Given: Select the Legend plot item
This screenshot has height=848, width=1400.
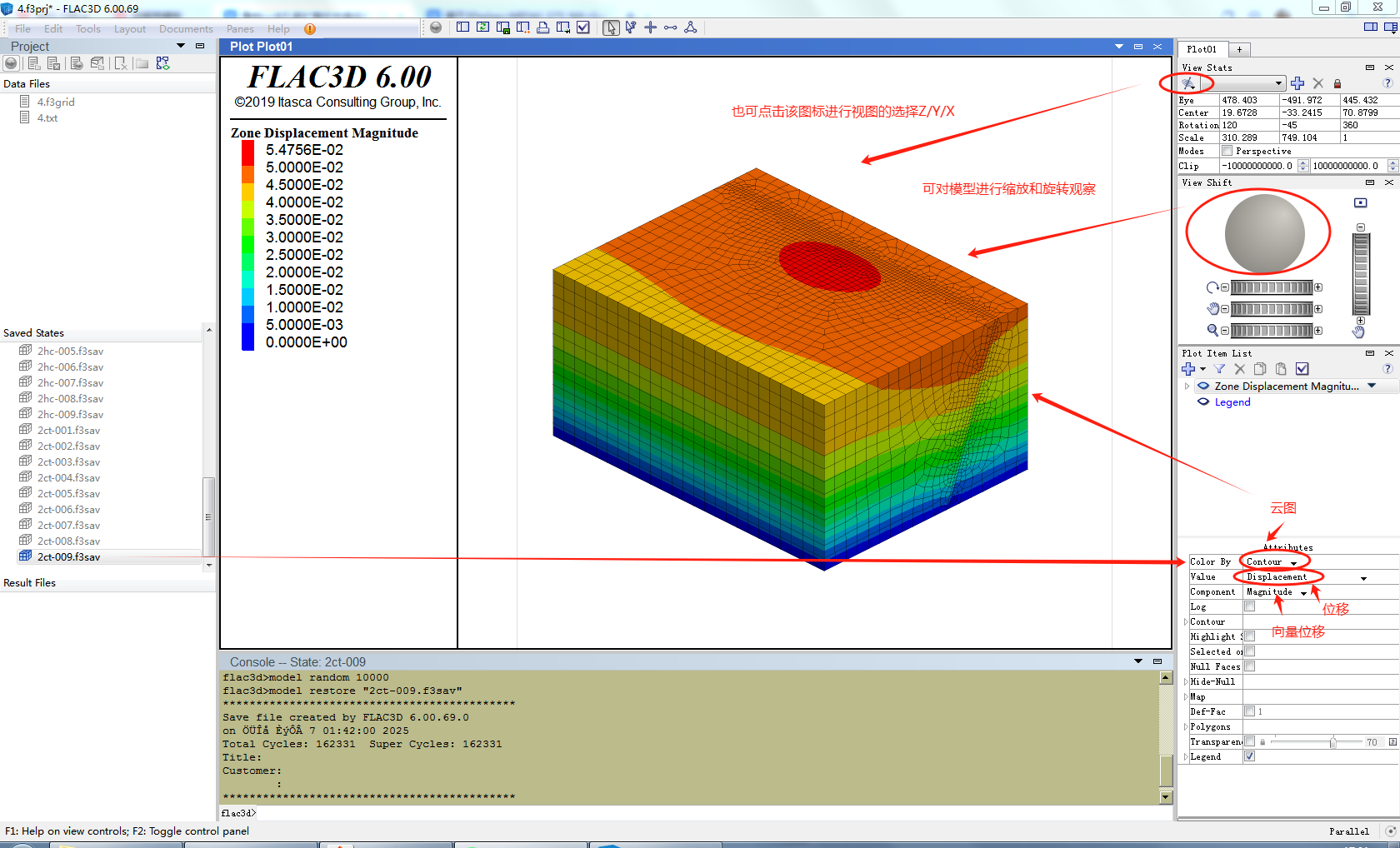Looking at the screenshot, I should coord(1232,402).
